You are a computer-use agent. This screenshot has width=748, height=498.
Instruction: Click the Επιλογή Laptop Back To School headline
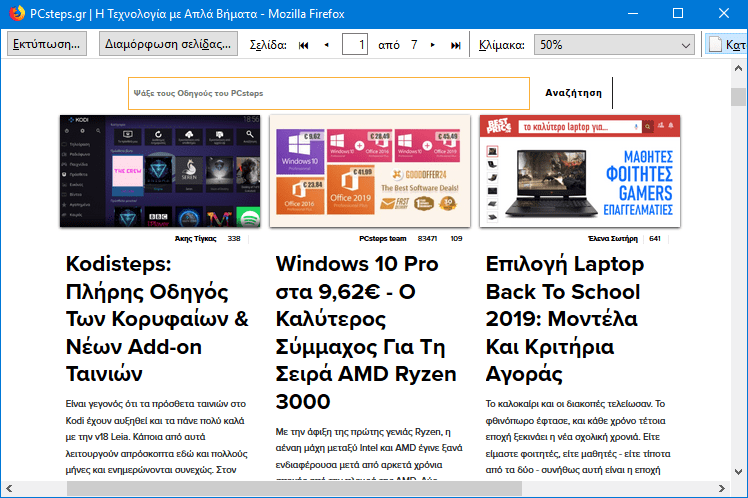click(565, 319)
